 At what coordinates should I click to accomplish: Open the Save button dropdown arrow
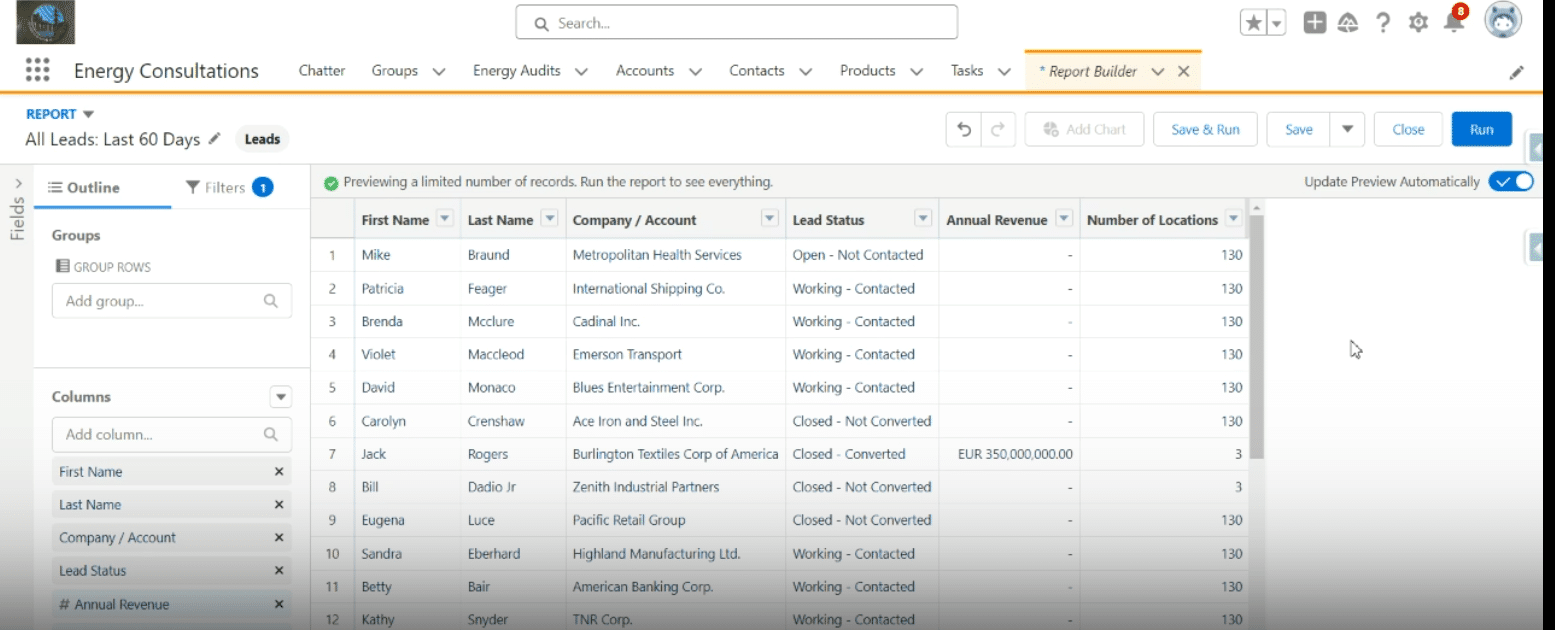pos(1347,130)
